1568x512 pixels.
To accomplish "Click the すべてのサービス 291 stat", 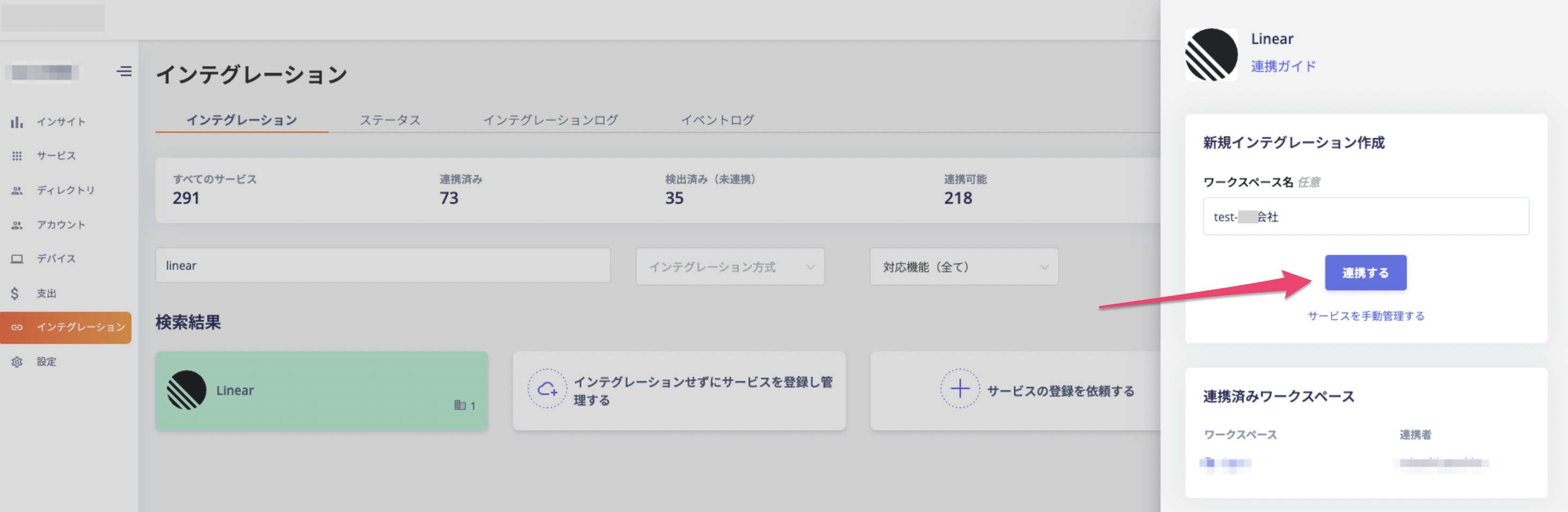I will (214, 190).
